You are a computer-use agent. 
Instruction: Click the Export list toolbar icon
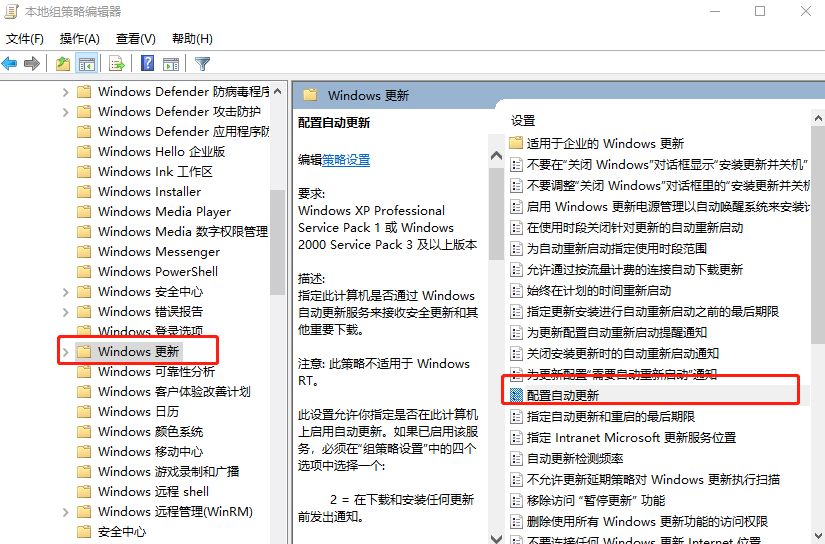(117, 64)
